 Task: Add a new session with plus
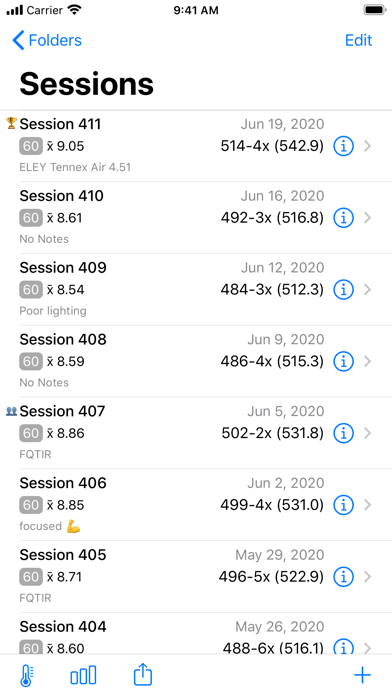362,676
